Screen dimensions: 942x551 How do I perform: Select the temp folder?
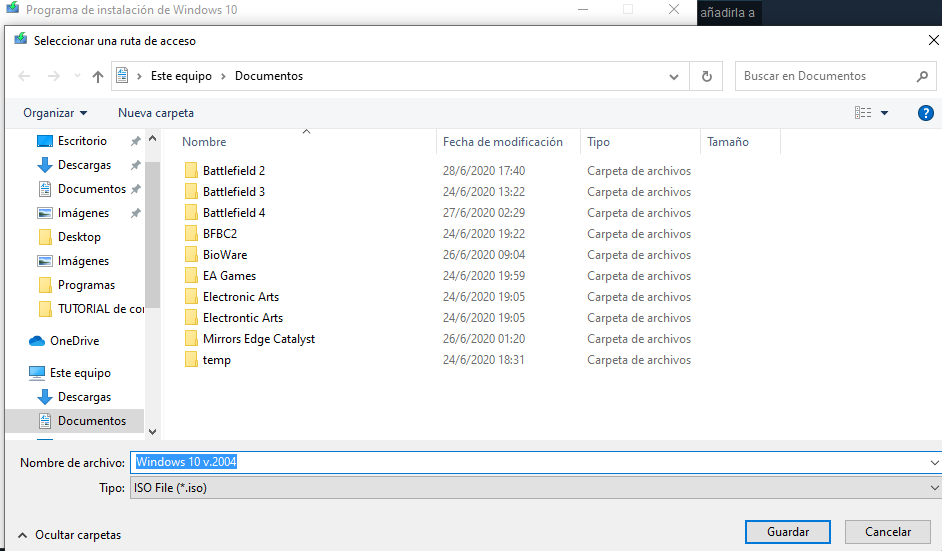[x=216, y=360]
